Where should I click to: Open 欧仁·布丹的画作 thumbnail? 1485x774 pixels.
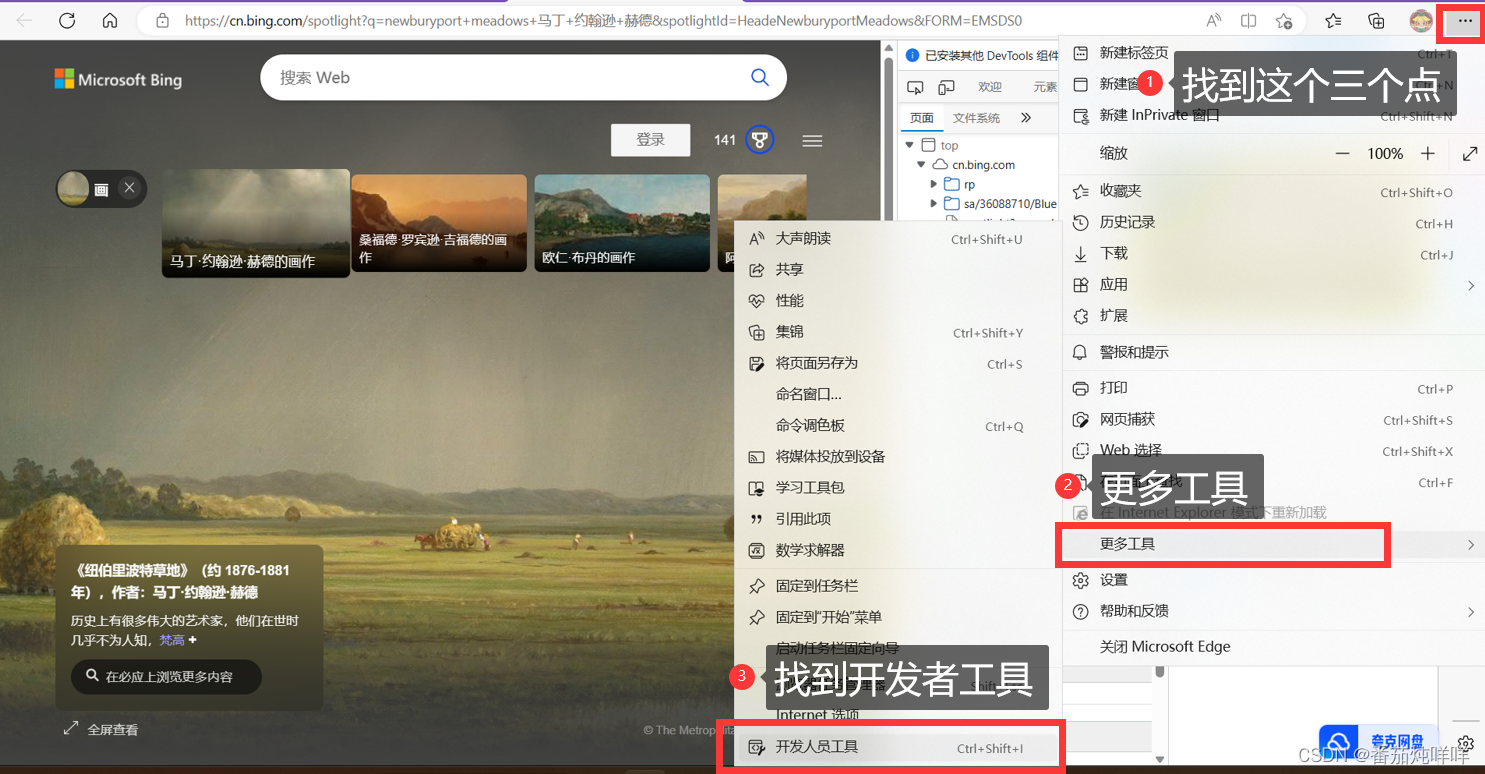click(x=622, y=223)
